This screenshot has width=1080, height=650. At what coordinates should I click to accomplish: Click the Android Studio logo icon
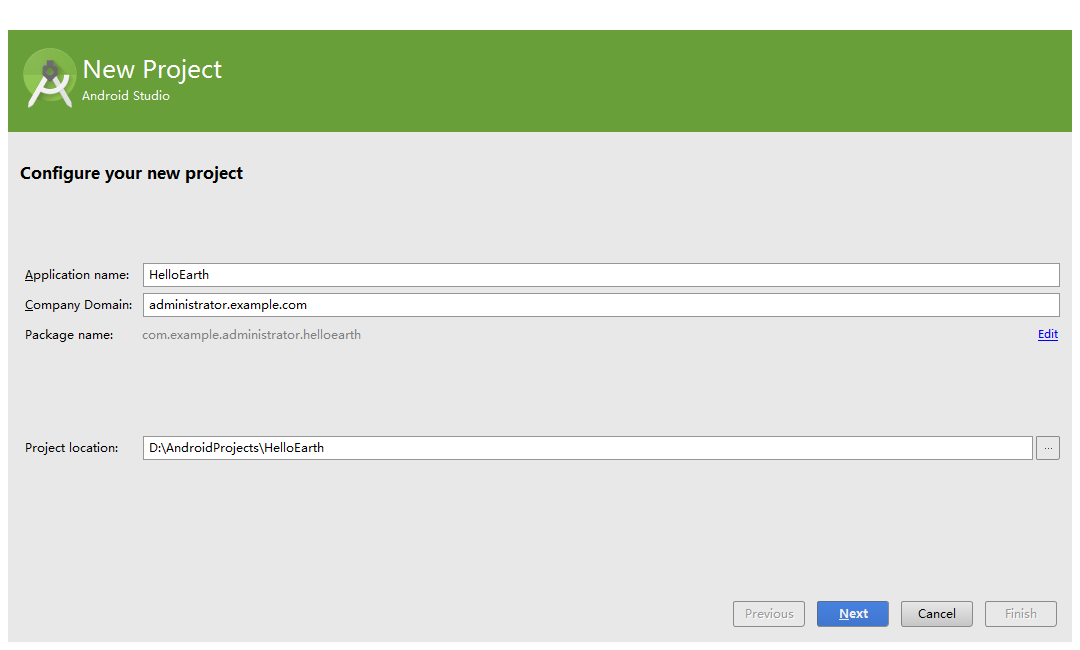(x=49, y=78)
